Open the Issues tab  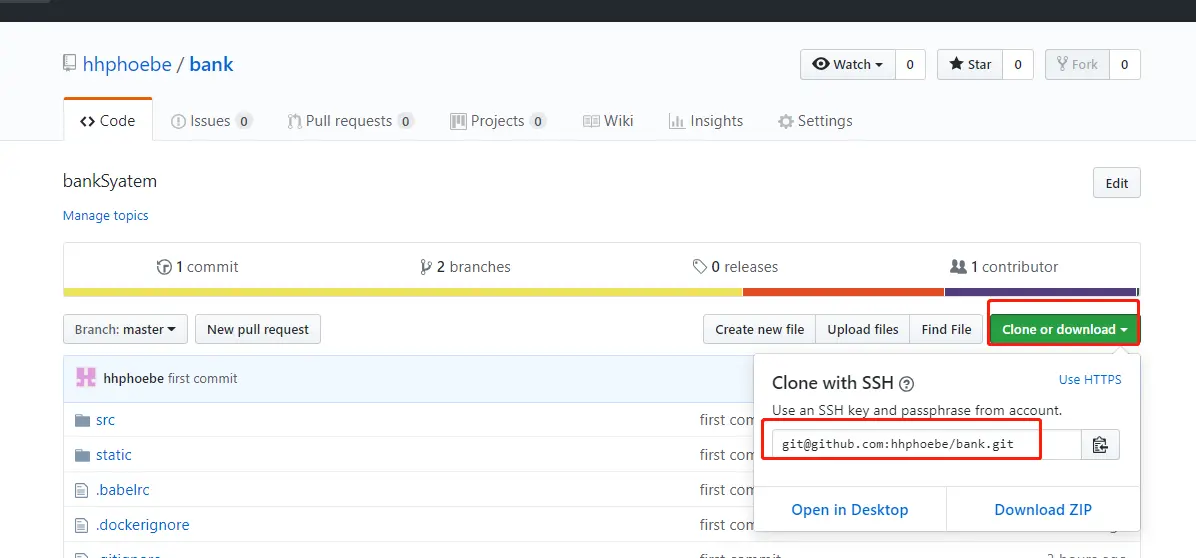click(211, 120)
